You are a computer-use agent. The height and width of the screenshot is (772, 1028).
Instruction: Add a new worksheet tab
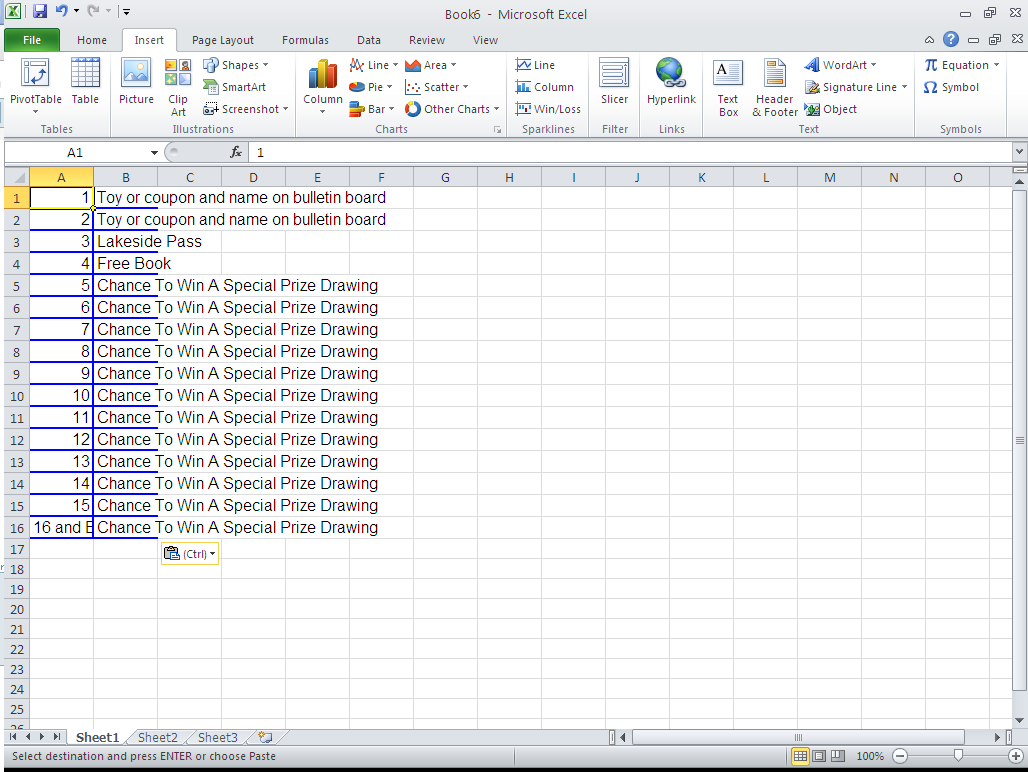coord(265,737)
